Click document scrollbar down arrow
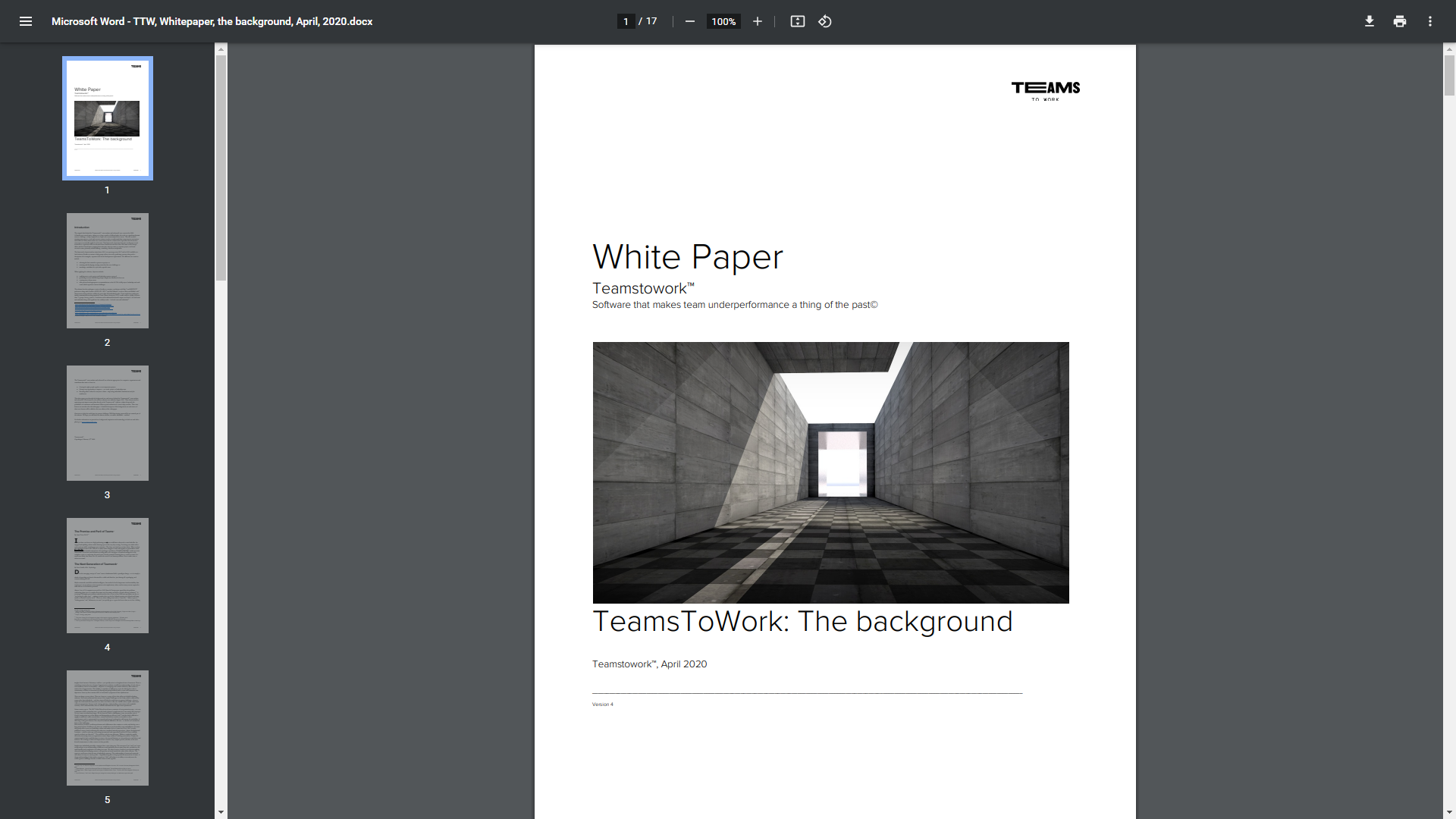 click(x=1449, y=812)
